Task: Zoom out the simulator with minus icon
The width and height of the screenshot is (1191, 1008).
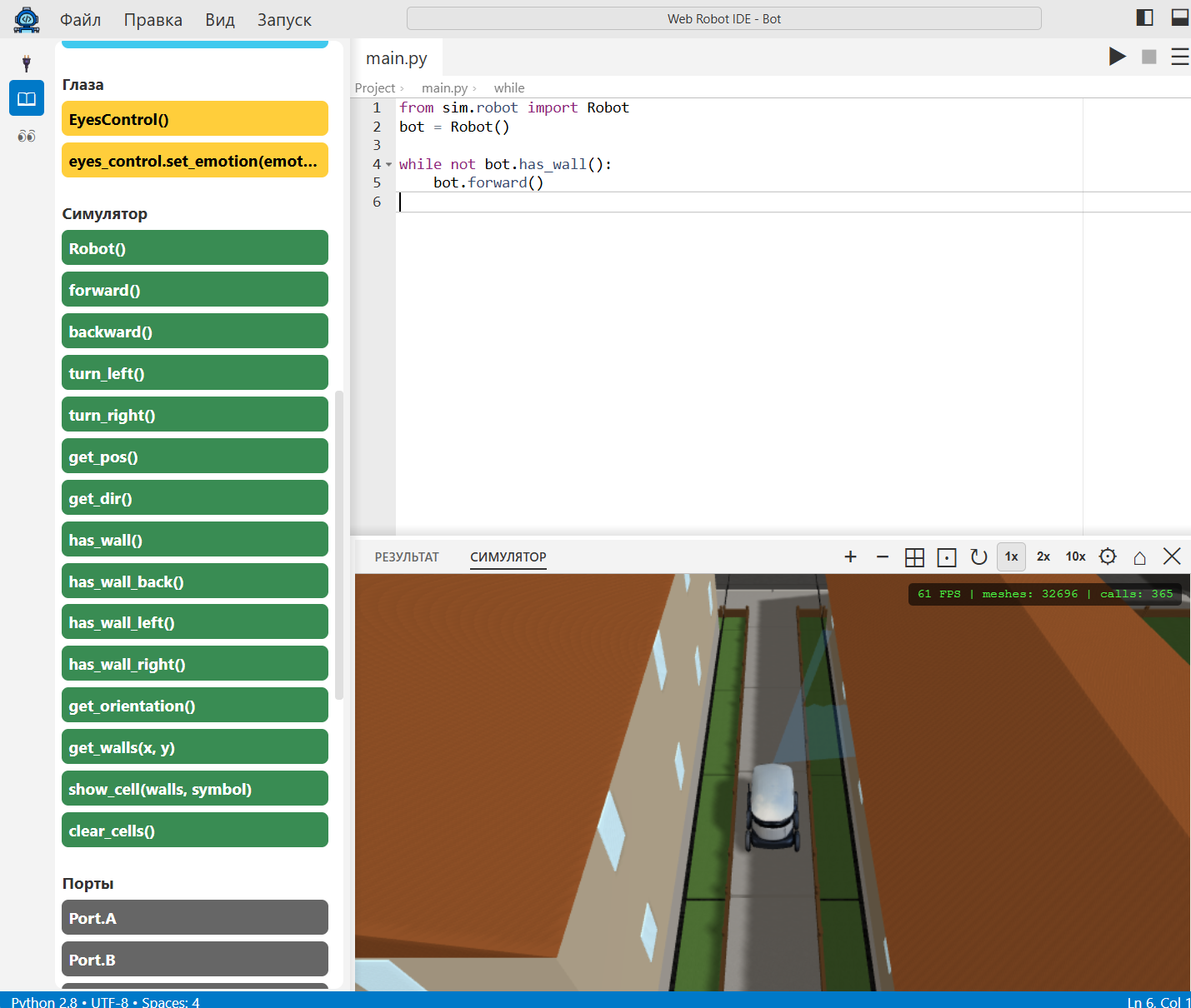Action: click(x=883, y=556)
